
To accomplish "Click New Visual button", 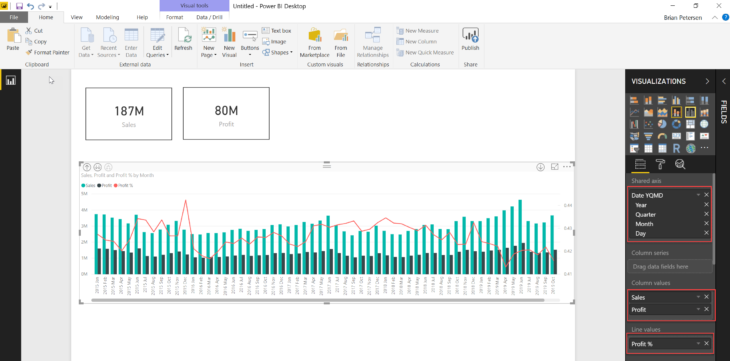I will [229, 41].
